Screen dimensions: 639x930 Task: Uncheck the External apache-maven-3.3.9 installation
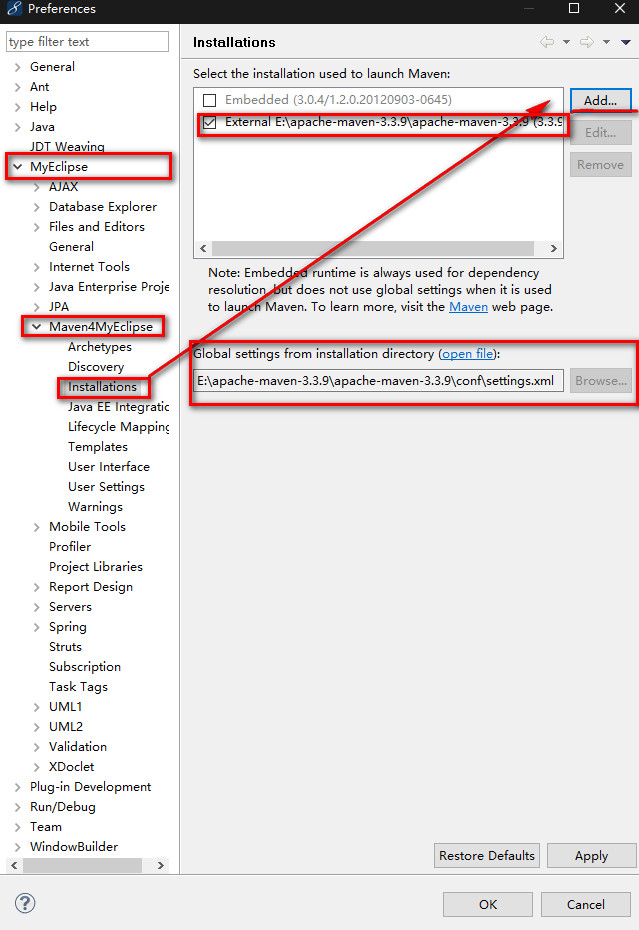(209, 122)
